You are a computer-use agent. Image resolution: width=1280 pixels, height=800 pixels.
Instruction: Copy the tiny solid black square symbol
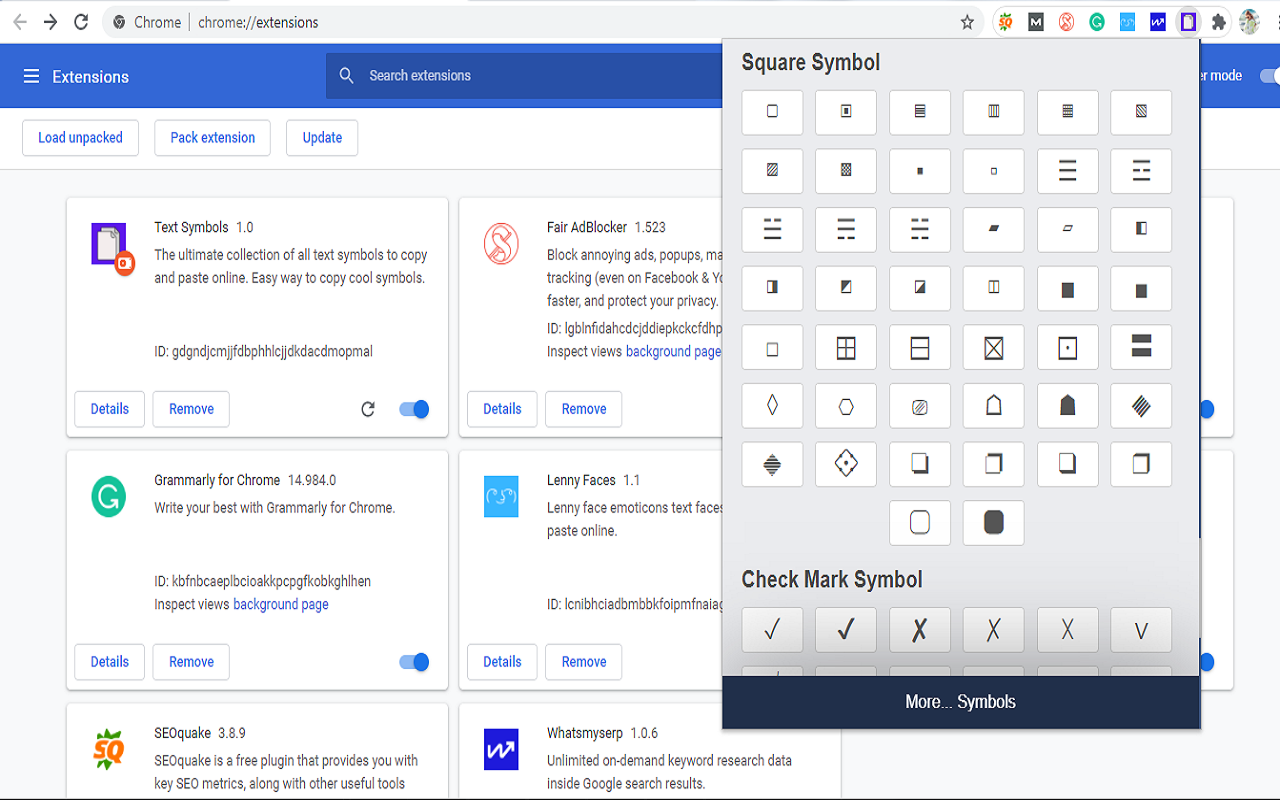pos(920,170)
